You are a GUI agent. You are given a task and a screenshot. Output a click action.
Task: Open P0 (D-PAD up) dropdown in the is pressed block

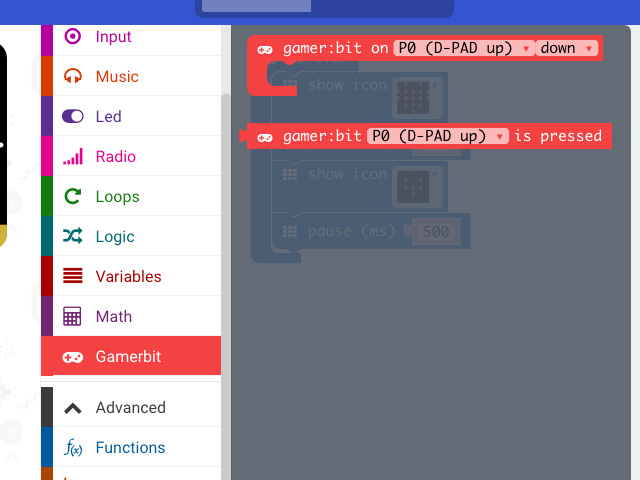coord(438,136)
